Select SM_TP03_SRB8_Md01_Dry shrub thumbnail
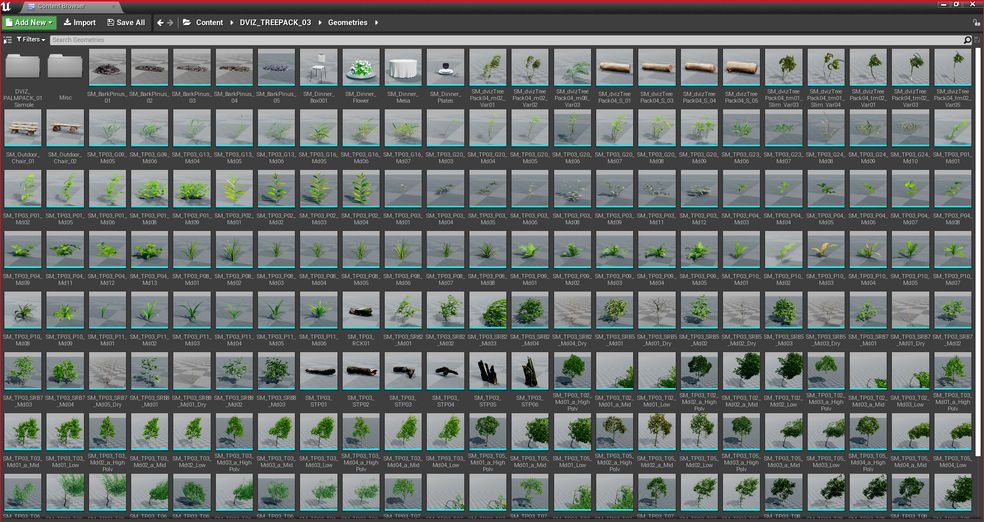Image resolution: width=984 pixels, height=522 pixels. pyautogui.click(x=192, y=371)
